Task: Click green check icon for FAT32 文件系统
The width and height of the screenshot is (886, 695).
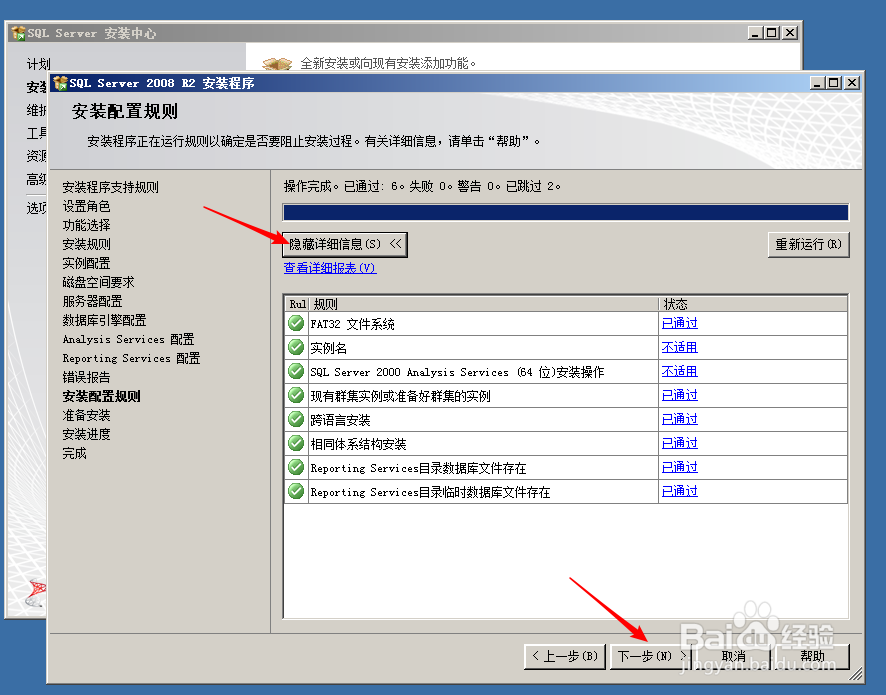Action: [x=296, y=323]
